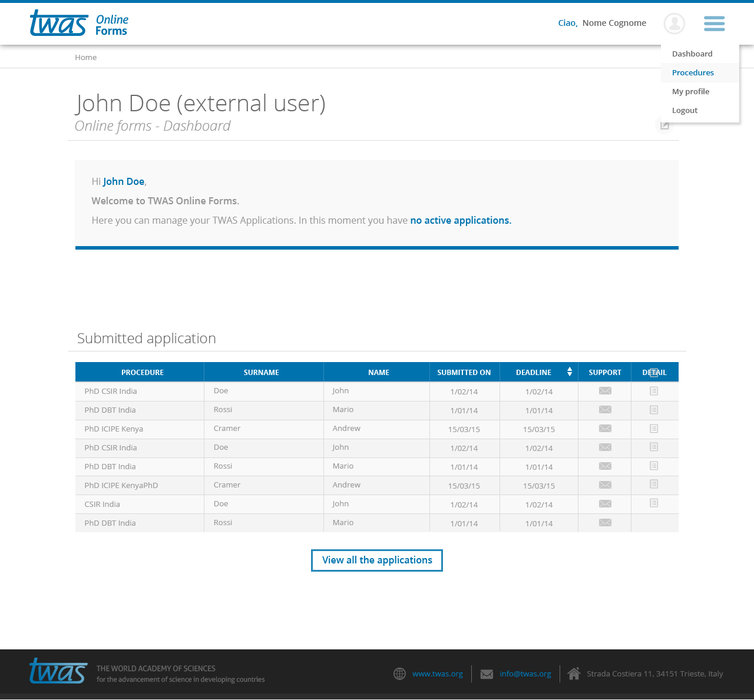
Task: Select Dashboard from the dropdown menu
Action: (x=692, y=54)
